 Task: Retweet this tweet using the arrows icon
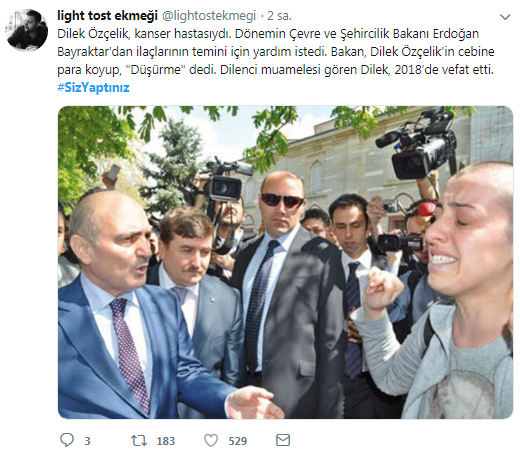(x=139, y=441)
